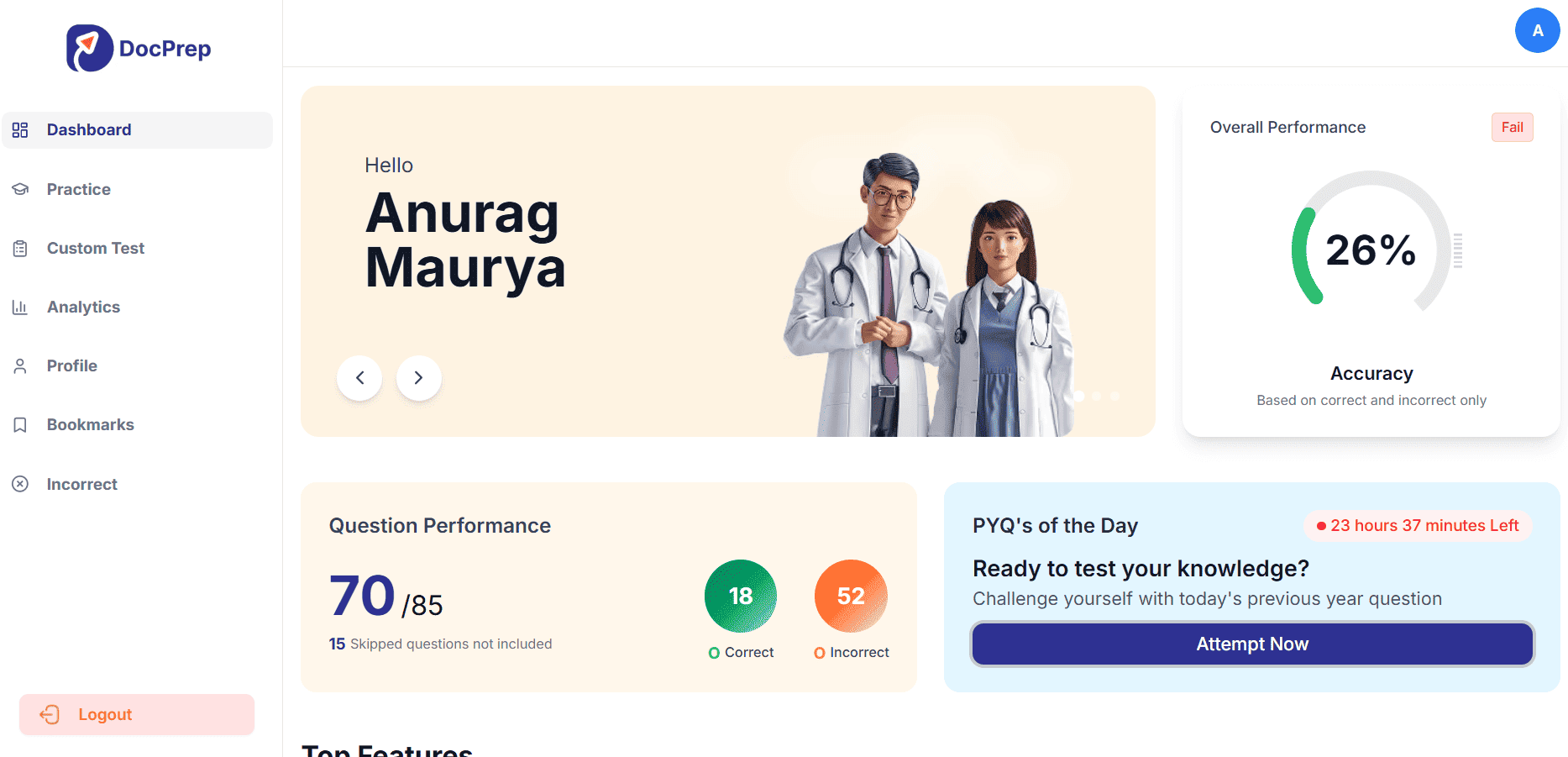Click the Attempt Now button
1568x757 pixels.
pos(1252,644)
